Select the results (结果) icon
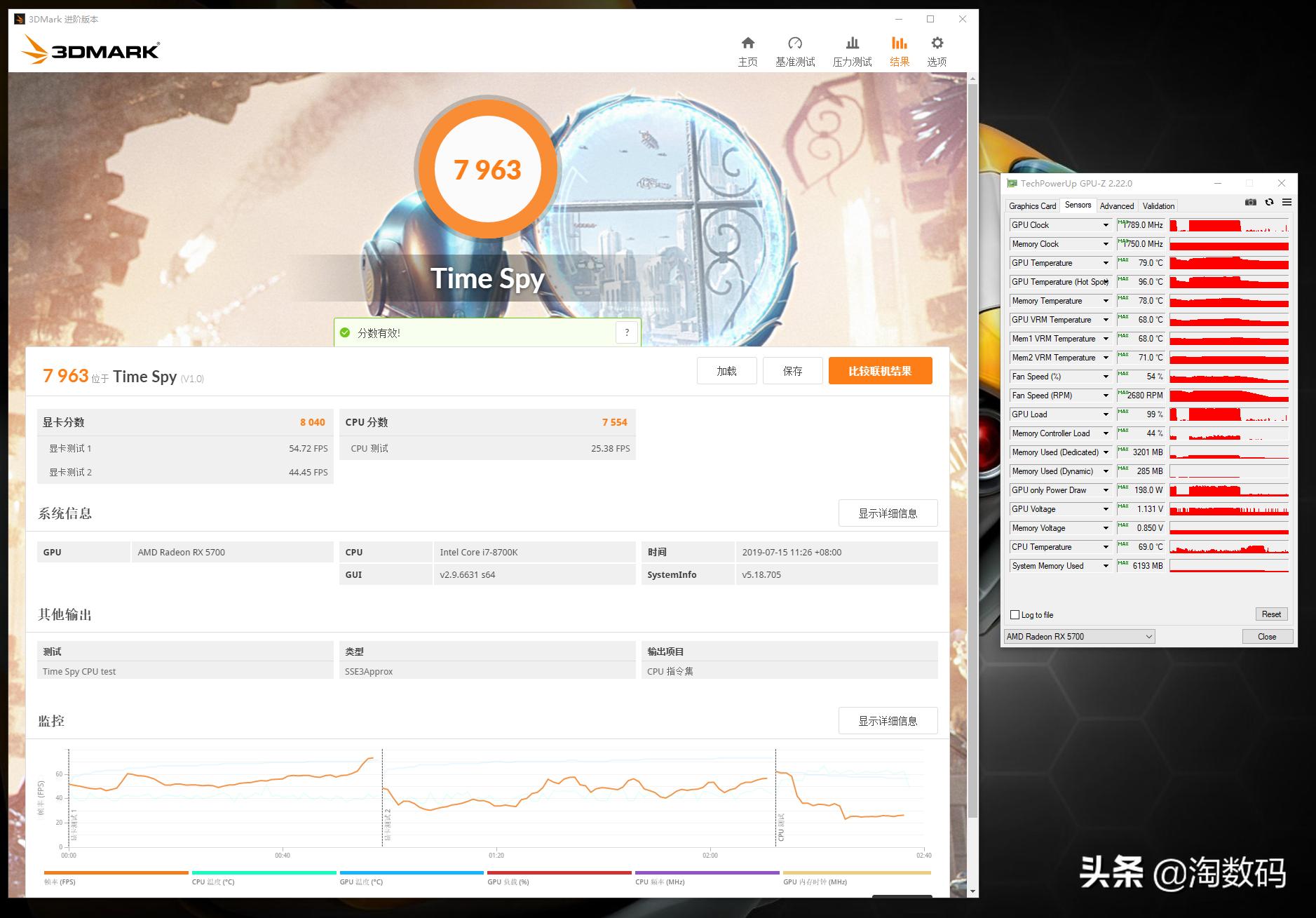The image size is (1316, 918). coord(900,43)
